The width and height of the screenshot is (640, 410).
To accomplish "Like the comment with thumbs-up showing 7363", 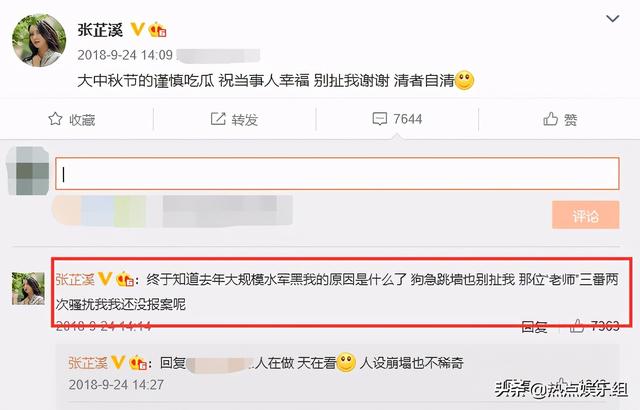I will [577, 326].
